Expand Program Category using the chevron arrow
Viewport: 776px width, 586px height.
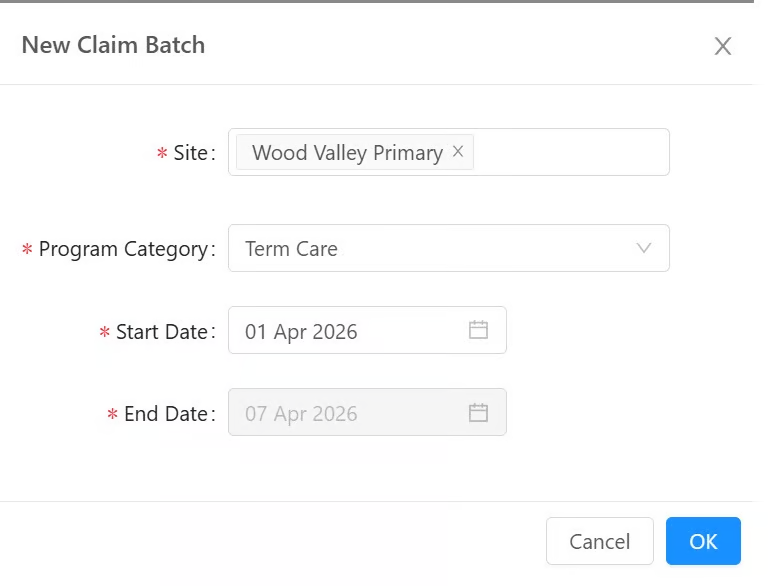point(644,248)
